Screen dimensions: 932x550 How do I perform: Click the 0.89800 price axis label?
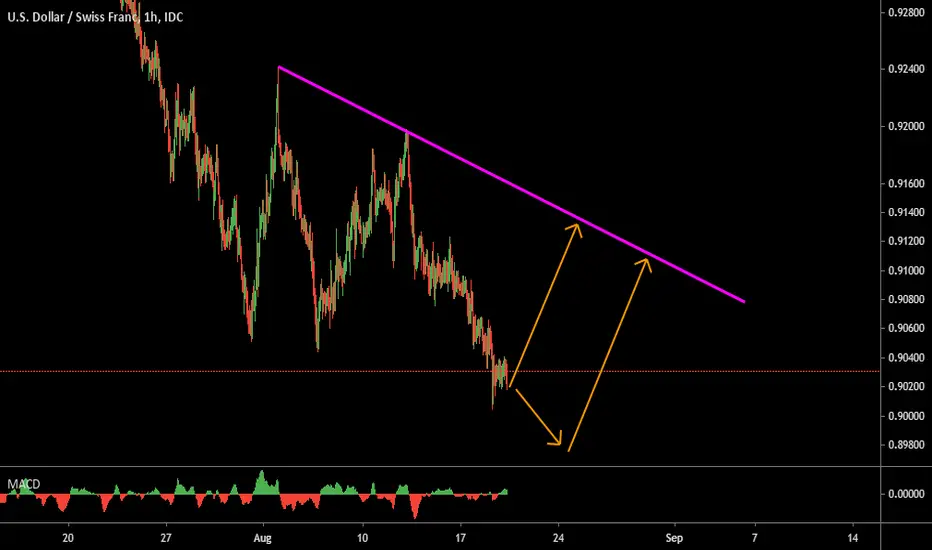pos(906,445)
